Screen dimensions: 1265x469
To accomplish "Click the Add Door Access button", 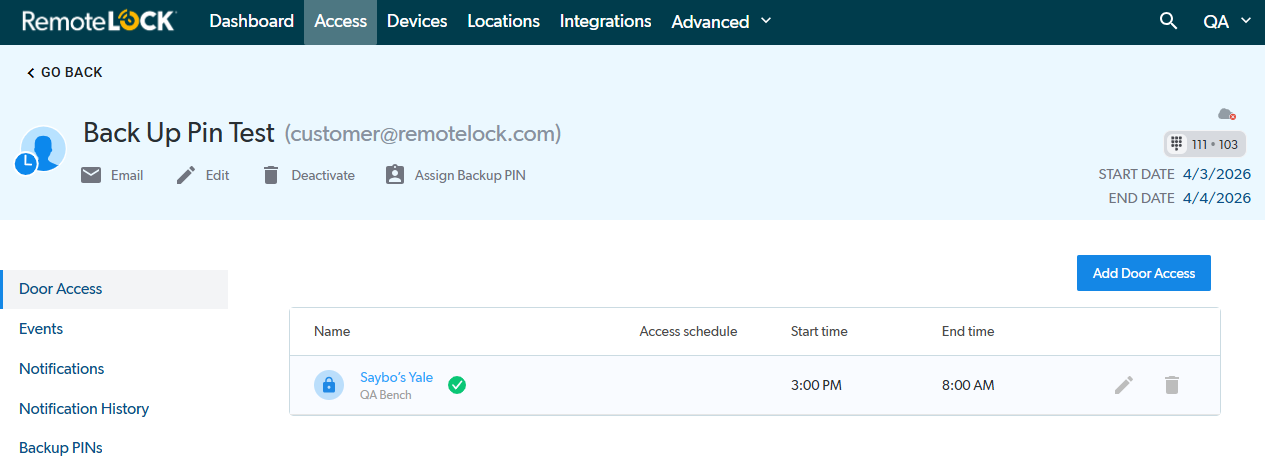I will 1144,273.
